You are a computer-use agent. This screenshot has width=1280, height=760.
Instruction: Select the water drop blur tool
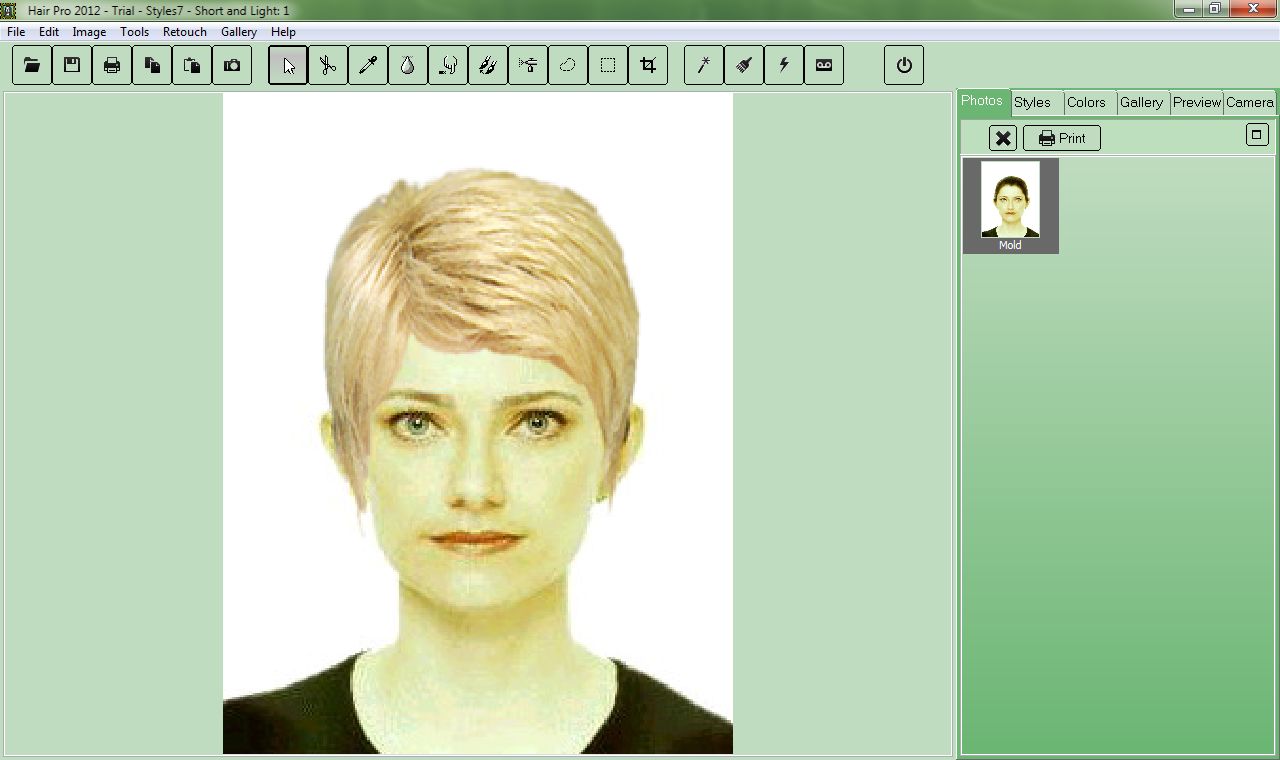tap(408, 65)
